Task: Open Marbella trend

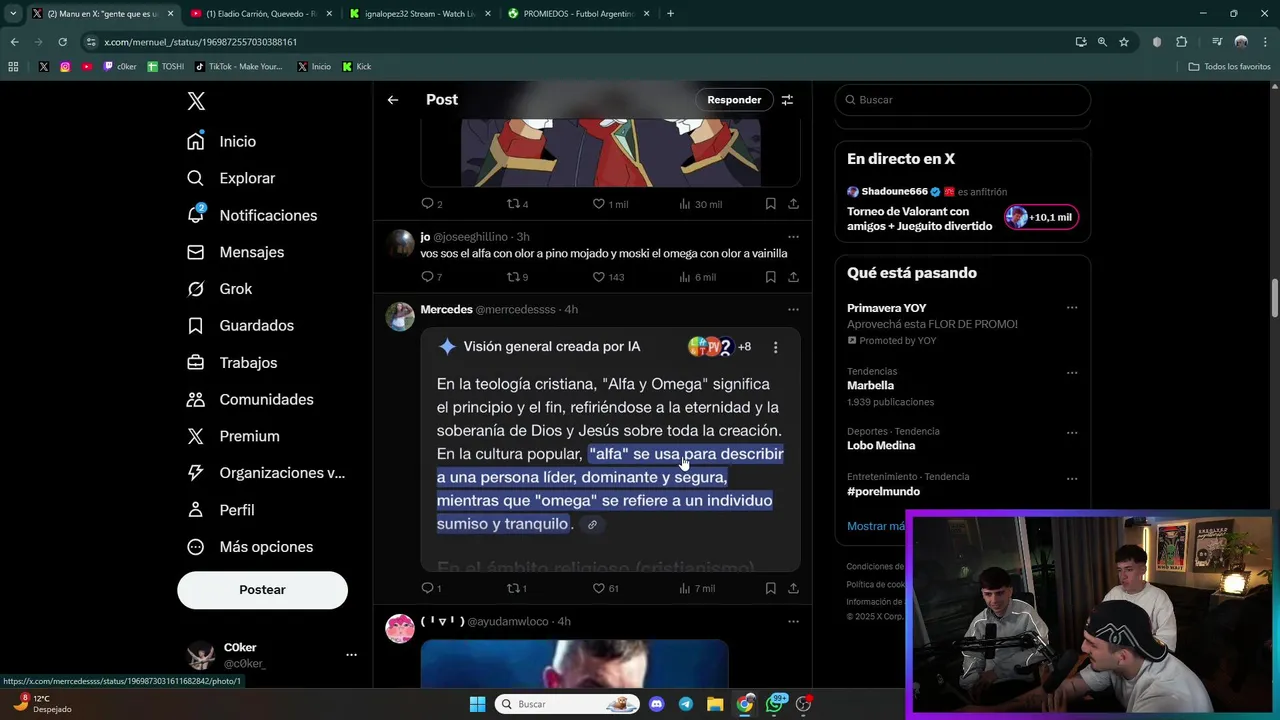Action: tap(870, 385)
